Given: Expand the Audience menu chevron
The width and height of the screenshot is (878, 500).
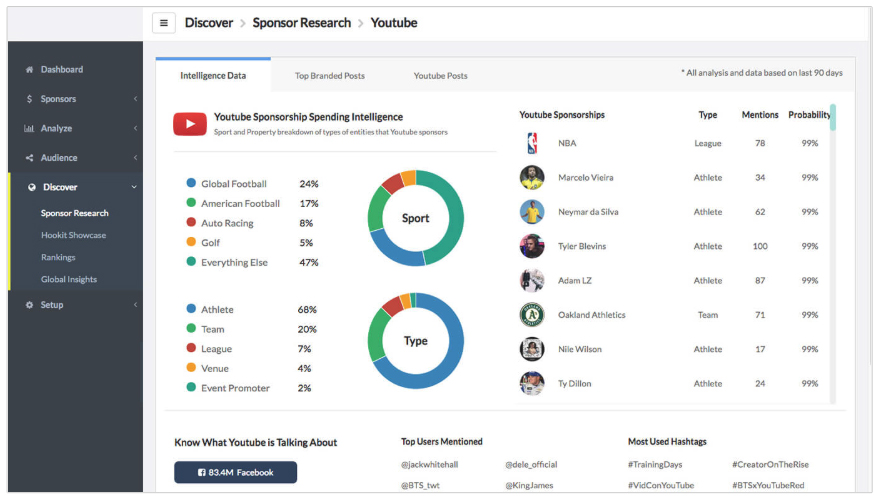Looking at the screenshot, I should point(135,158).
